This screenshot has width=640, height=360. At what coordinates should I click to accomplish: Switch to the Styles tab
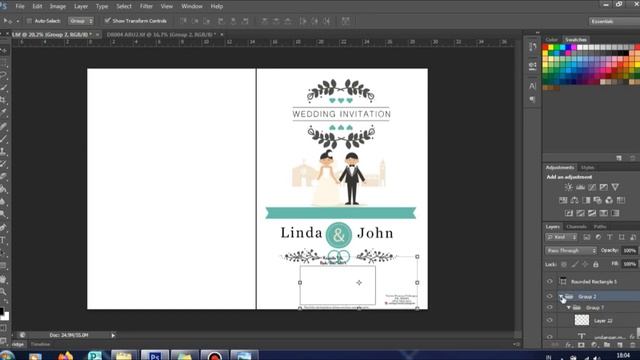coord(587,167)
